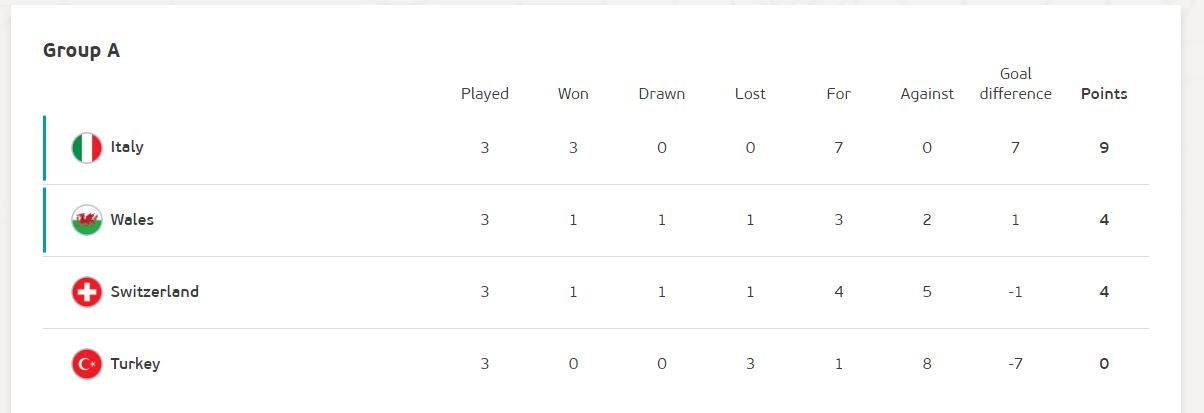Click Switzerland's goals against value 5
1204x413 pixels.
click(927, 291)
